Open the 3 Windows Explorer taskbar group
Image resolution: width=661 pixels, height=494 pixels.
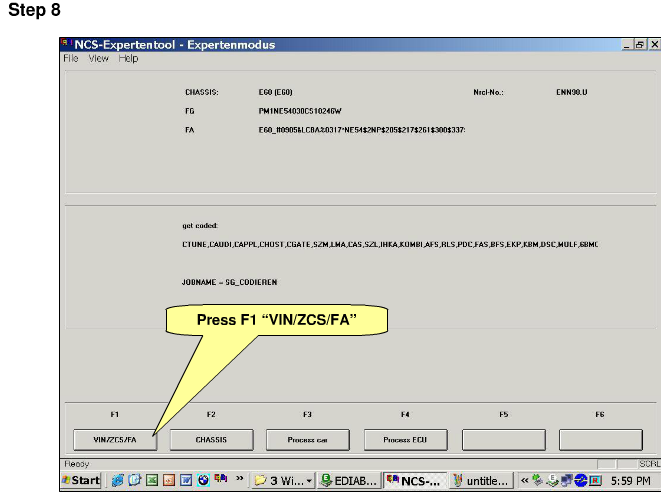click(283, 481)
